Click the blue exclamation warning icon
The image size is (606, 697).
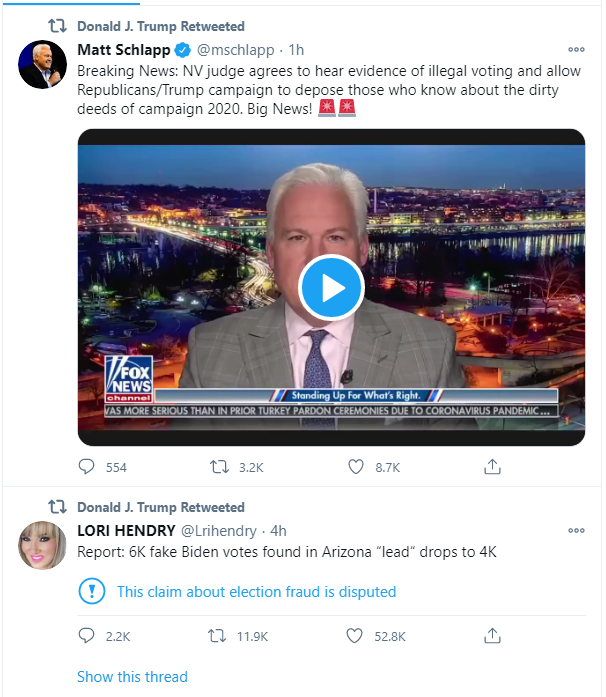pyautogui.click(x=92, y=591)
